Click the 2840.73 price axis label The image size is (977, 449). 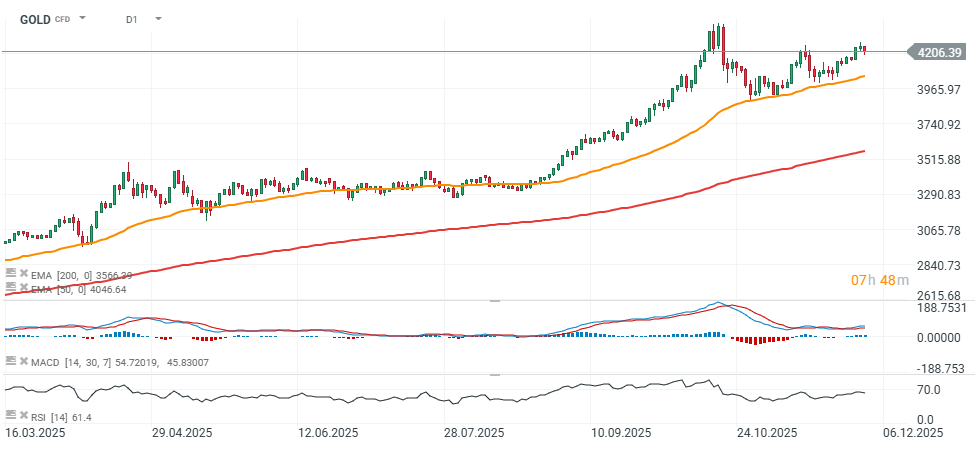tap(940, 266)
